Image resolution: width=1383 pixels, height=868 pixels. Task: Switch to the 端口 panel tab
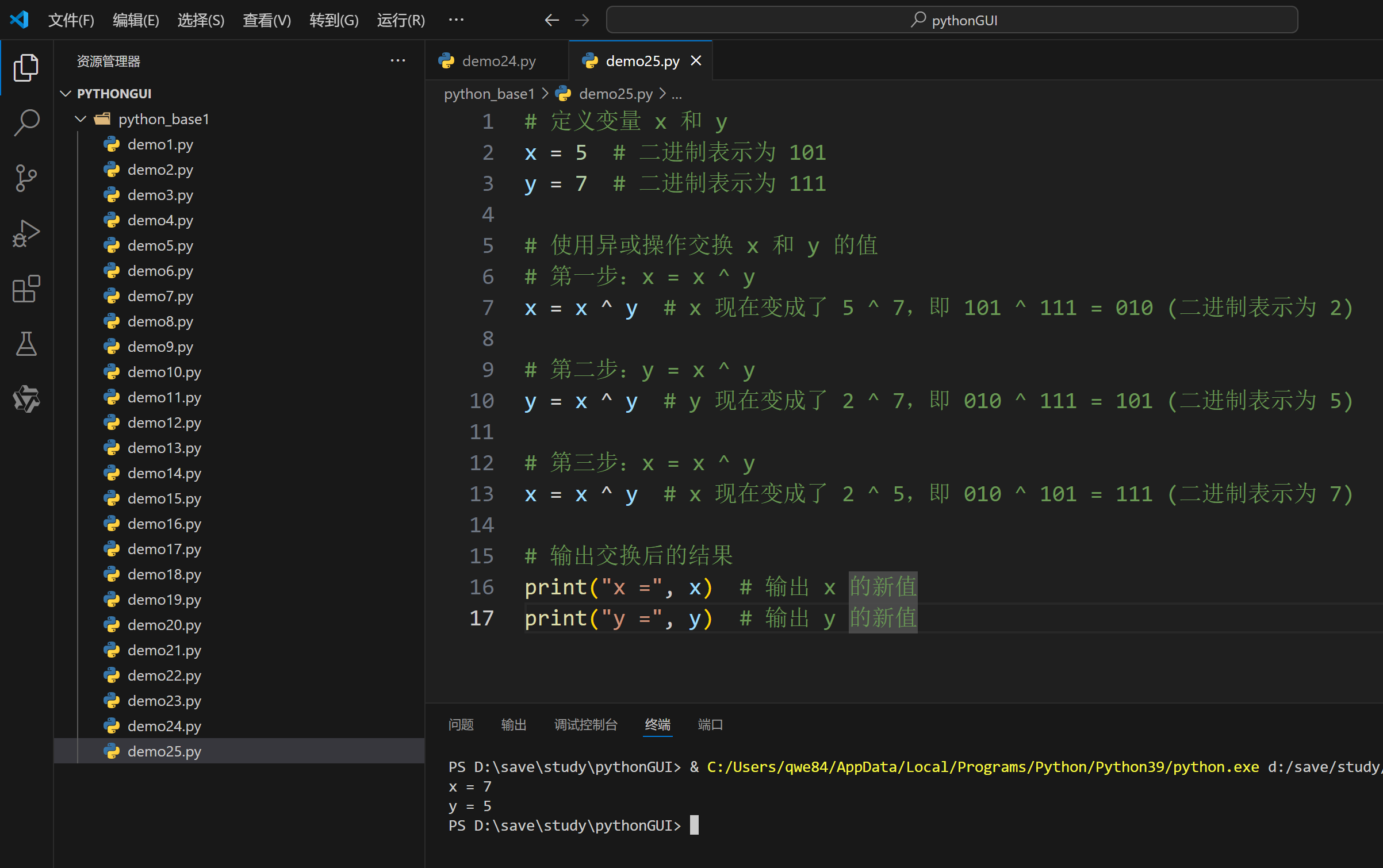click(710, 724)
